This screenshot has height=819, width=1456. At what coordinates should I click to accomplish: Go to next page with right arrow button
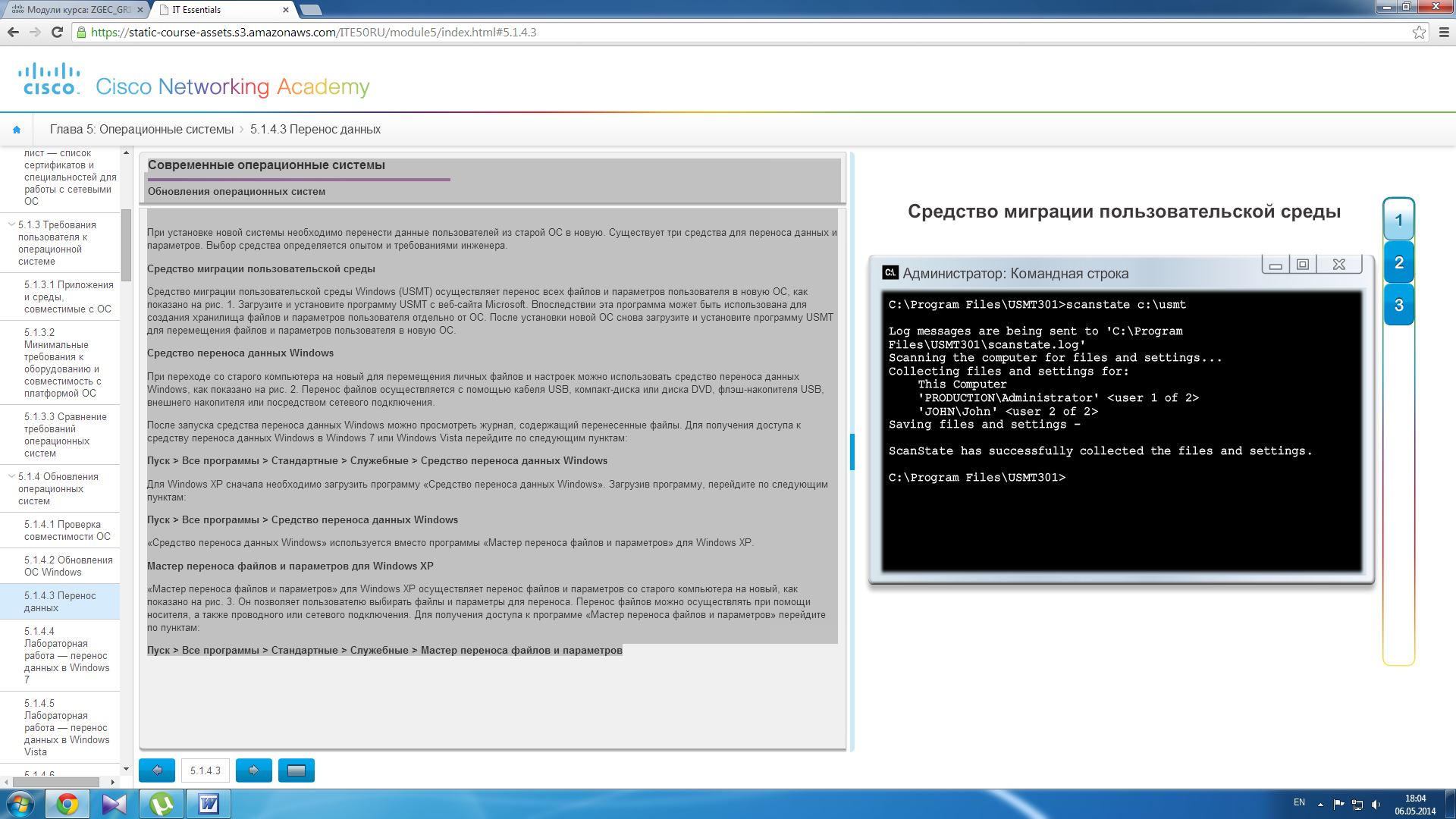[x=254, y=770]
